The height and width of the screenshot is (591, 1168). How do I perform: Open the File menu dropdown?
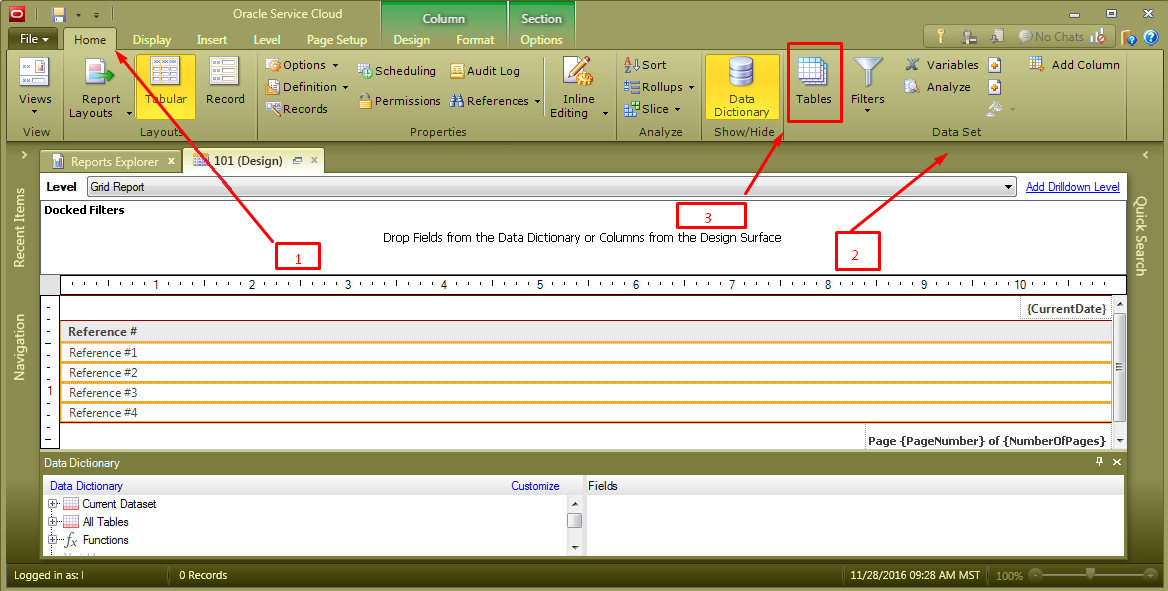pos(34,39)
